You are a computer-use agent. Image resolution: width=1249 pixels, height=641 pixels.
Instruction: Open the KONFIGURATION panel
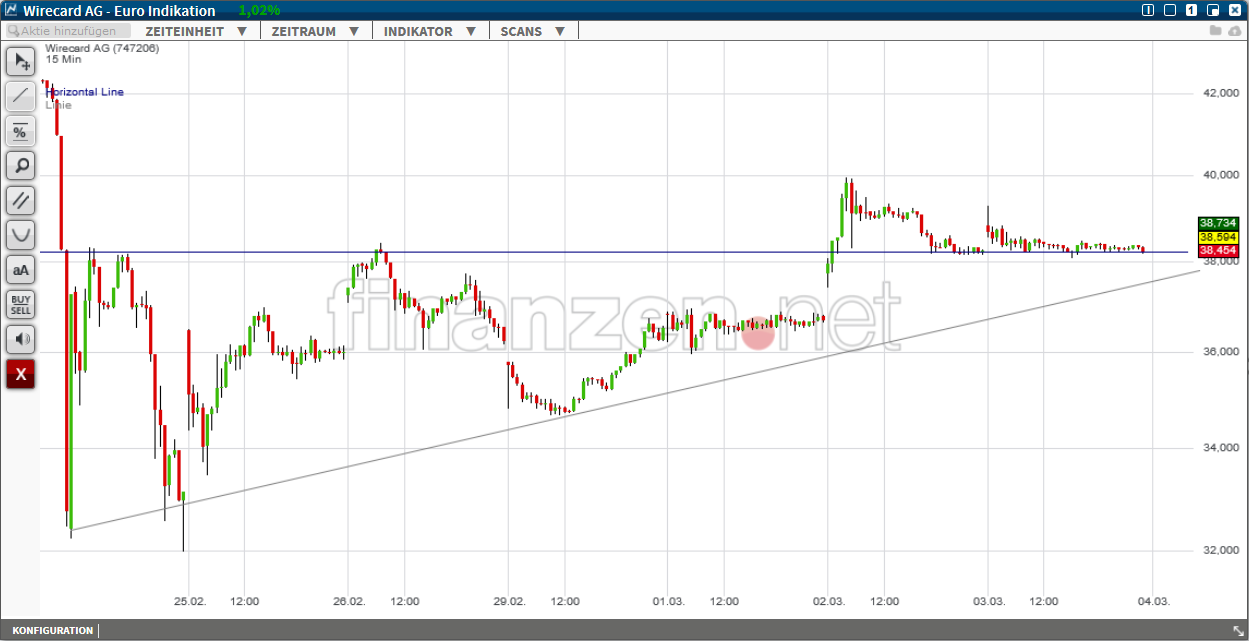coord(52,630)
